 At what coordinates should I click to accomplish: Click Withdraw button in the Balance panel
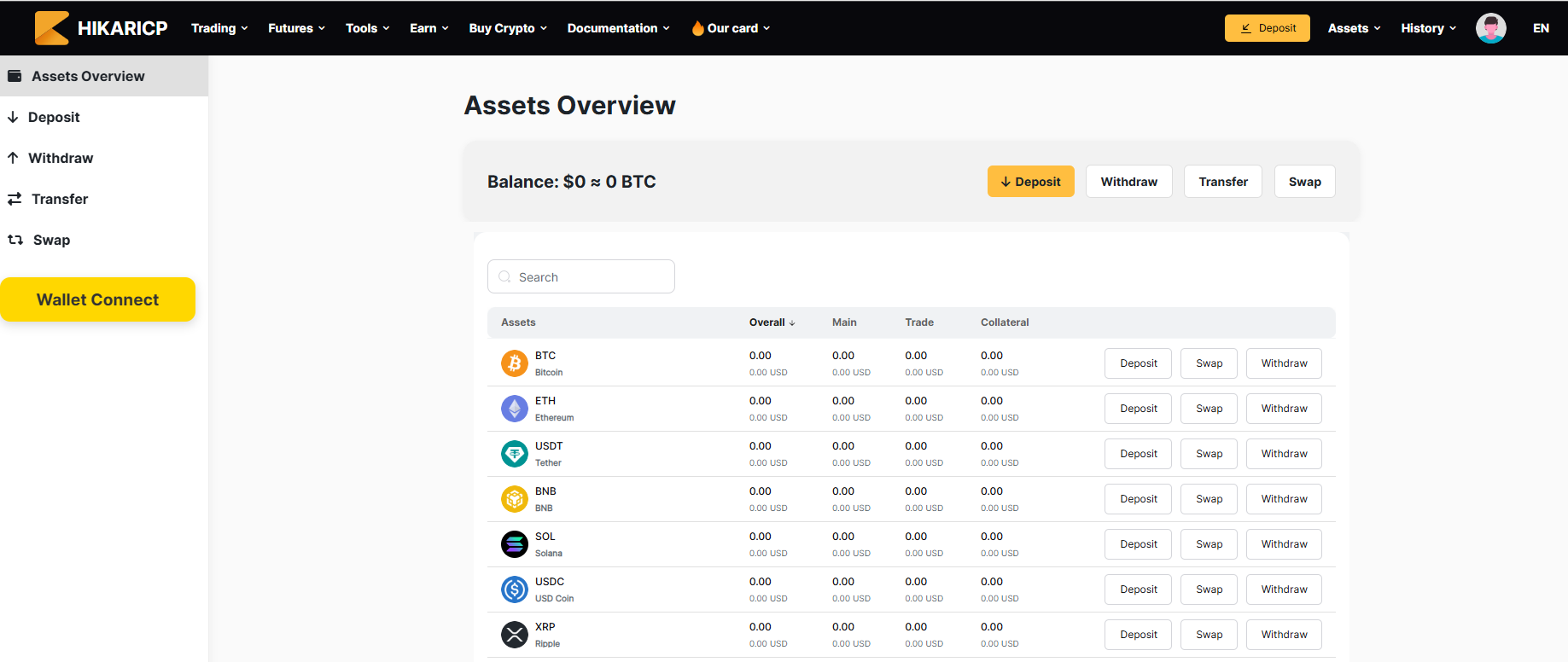pos(1129,182)
